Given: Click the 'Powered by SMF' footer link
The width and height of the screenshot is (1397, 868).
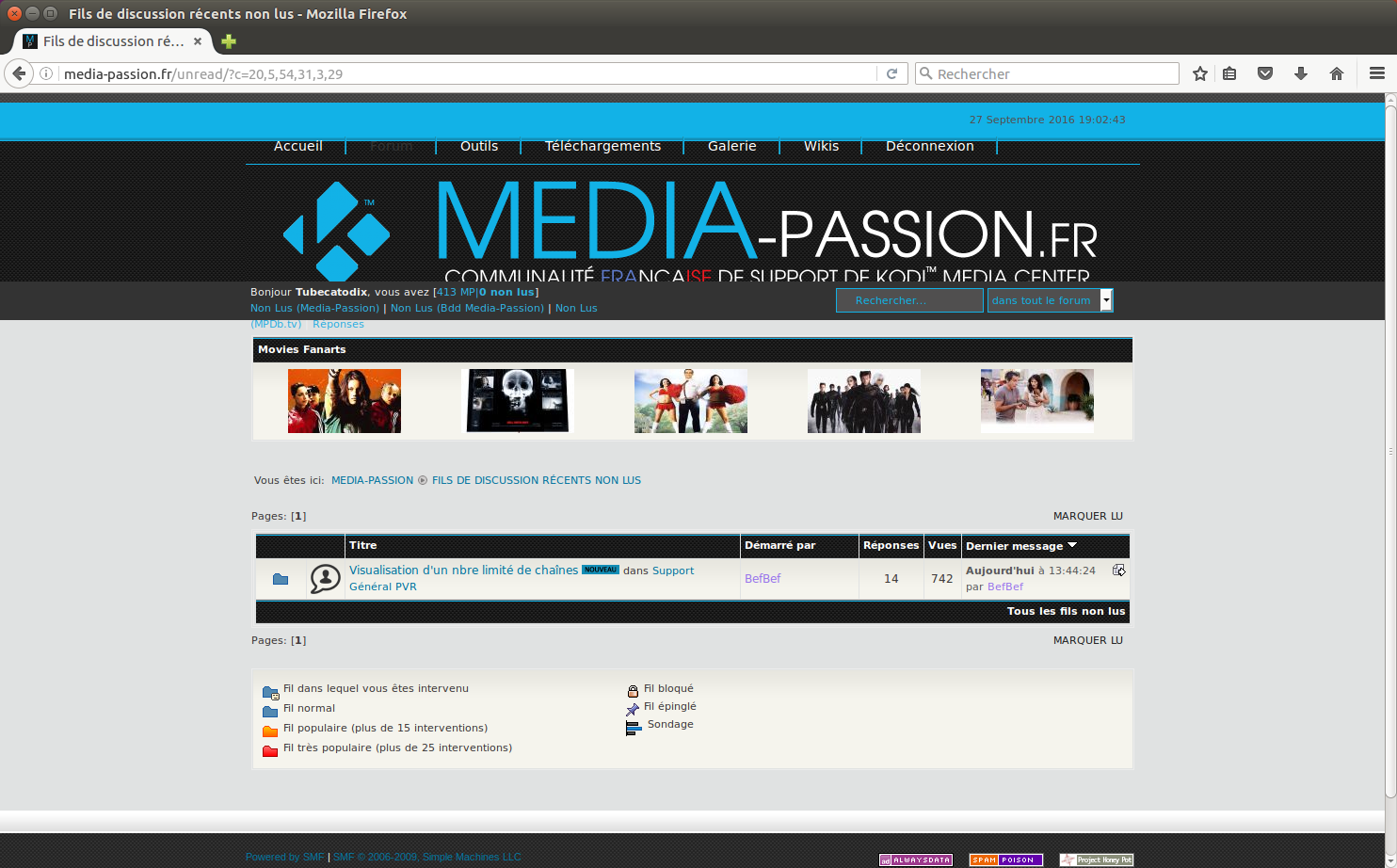Looking at the screenshot, I should (284, 857).
